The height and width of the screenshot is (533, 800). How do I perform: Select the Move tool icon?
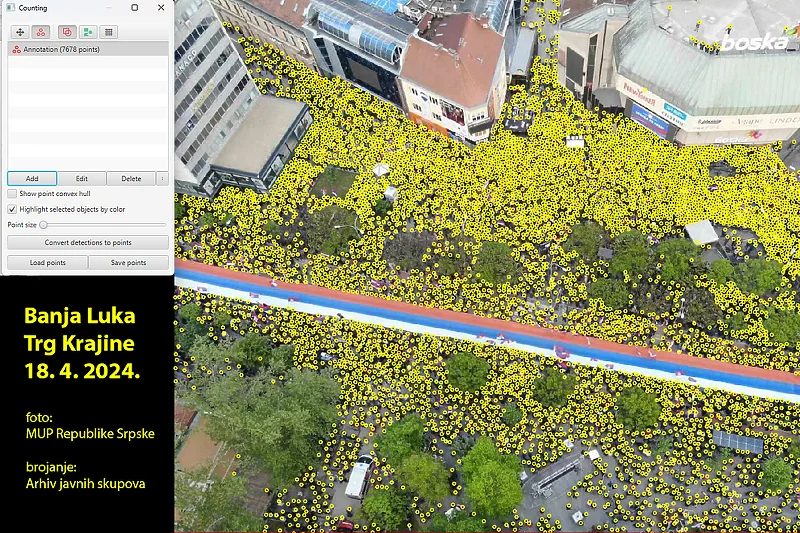click(20, 32)
